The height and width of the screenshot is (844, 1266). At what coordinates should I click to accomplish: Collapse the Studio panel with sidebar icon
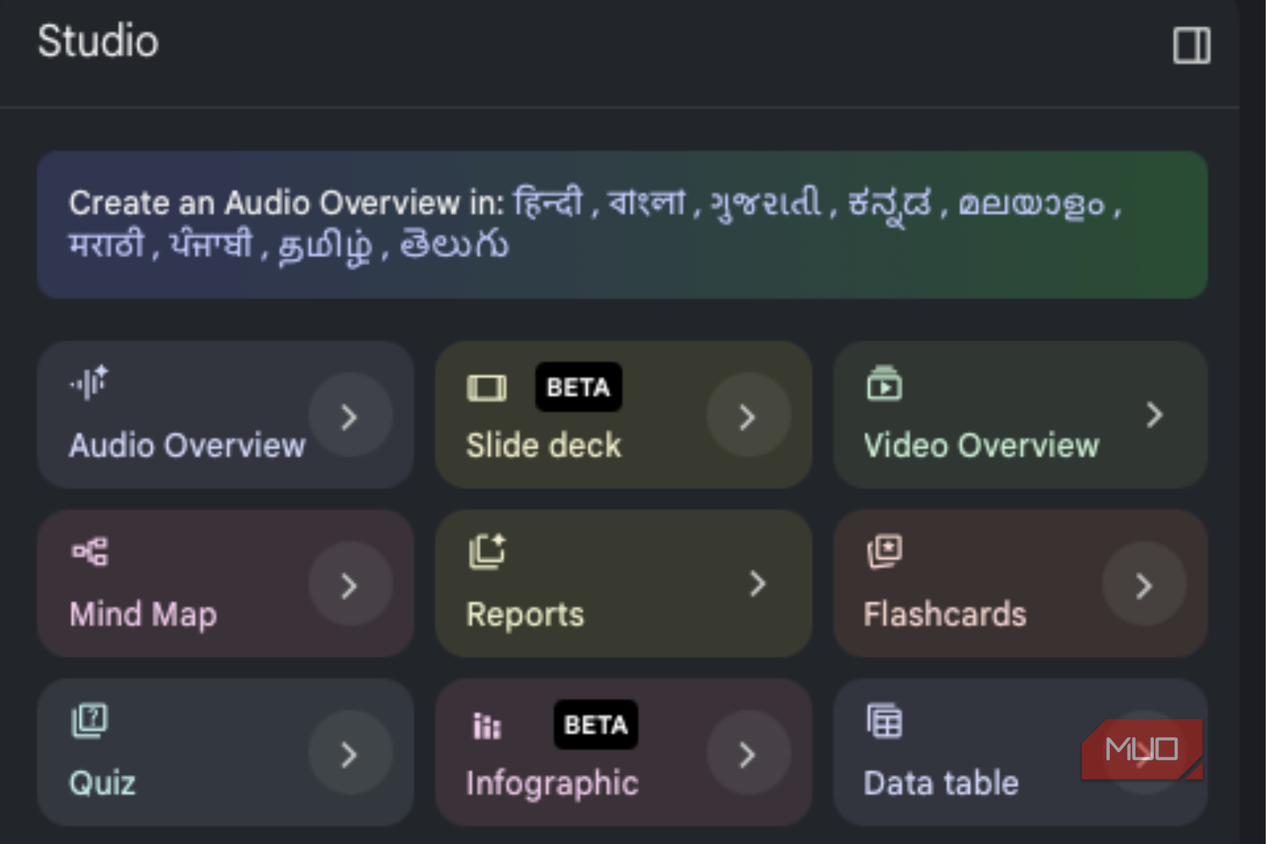(1191, 45)
